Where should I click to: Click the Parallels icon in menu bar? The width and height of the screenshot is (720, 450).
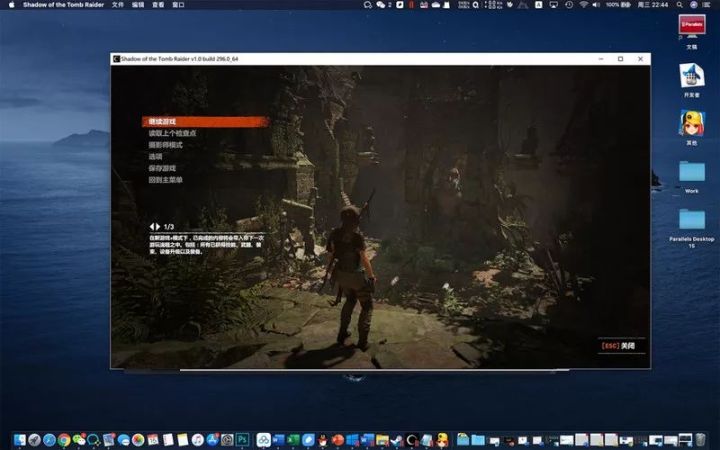[x=412, y=5]
